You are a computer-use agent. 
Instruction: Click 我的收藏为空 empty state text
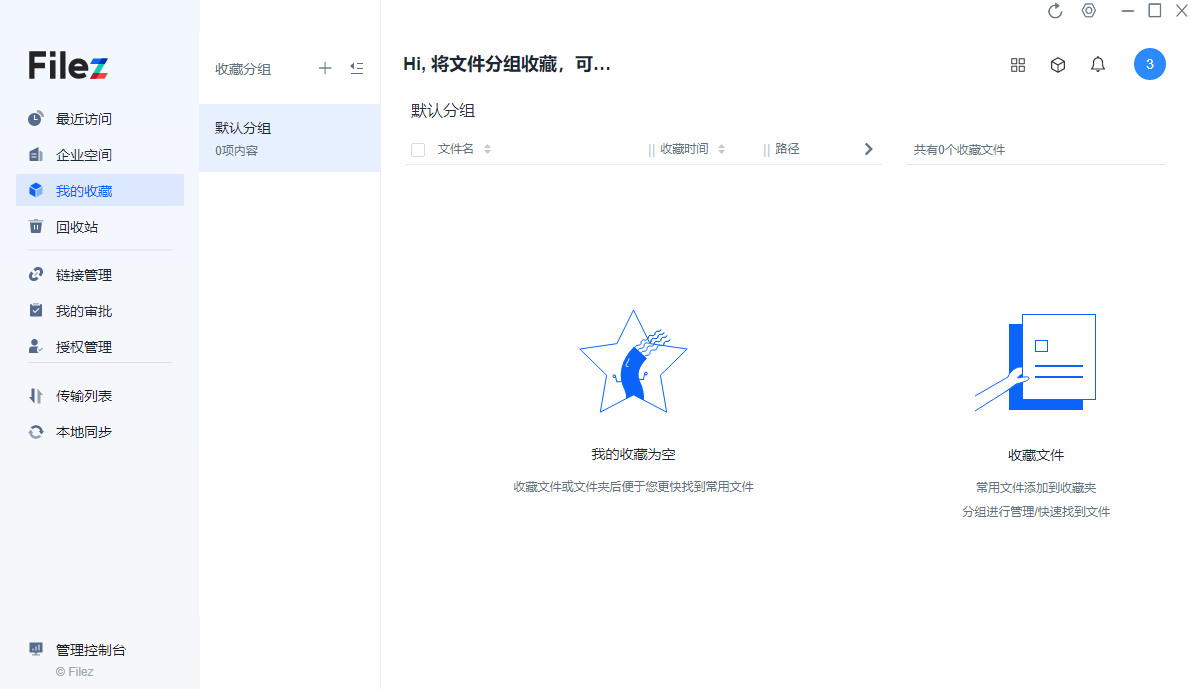coord(633,455)
